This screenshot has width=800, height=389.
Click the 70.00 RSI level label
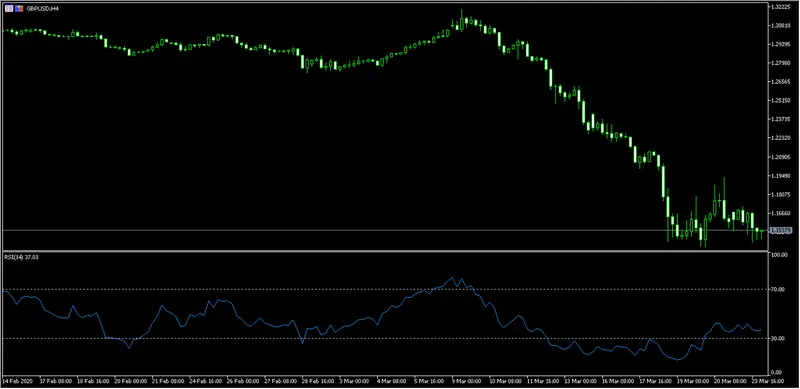pyautogui.click(x=779, y=289)
